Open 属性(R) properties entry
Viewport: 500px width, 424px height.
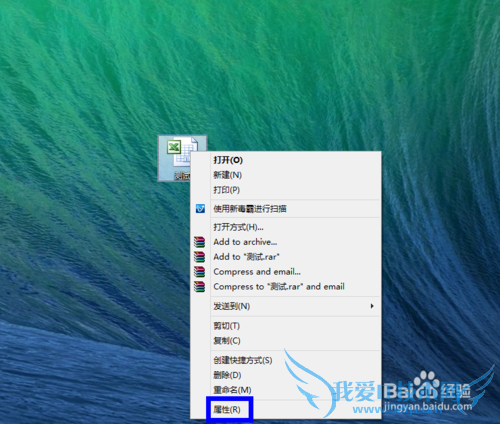pyautogui.click(x=286, y=409)
